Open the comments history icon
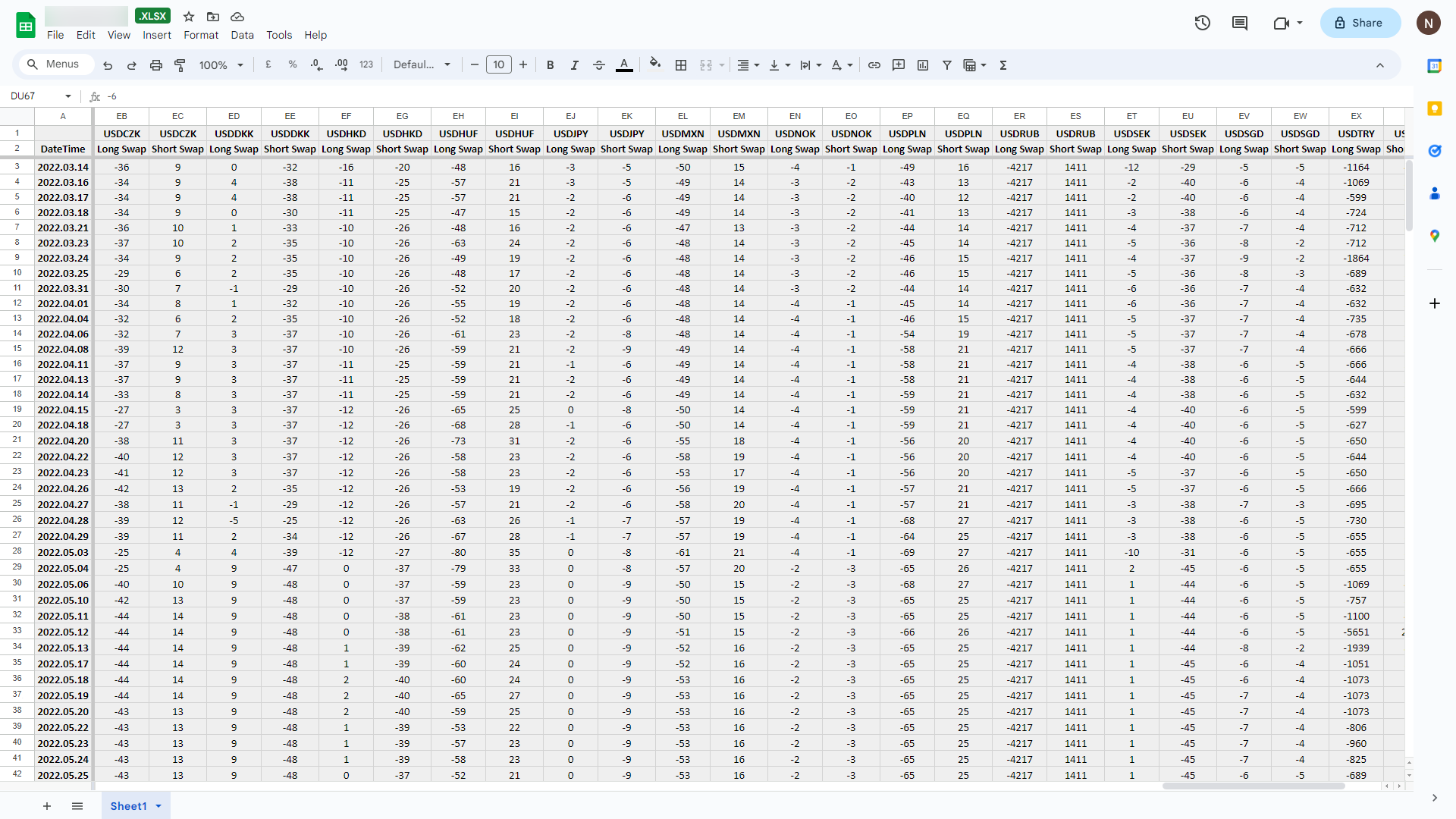1456x819 pixels. tap(1240, 23)
